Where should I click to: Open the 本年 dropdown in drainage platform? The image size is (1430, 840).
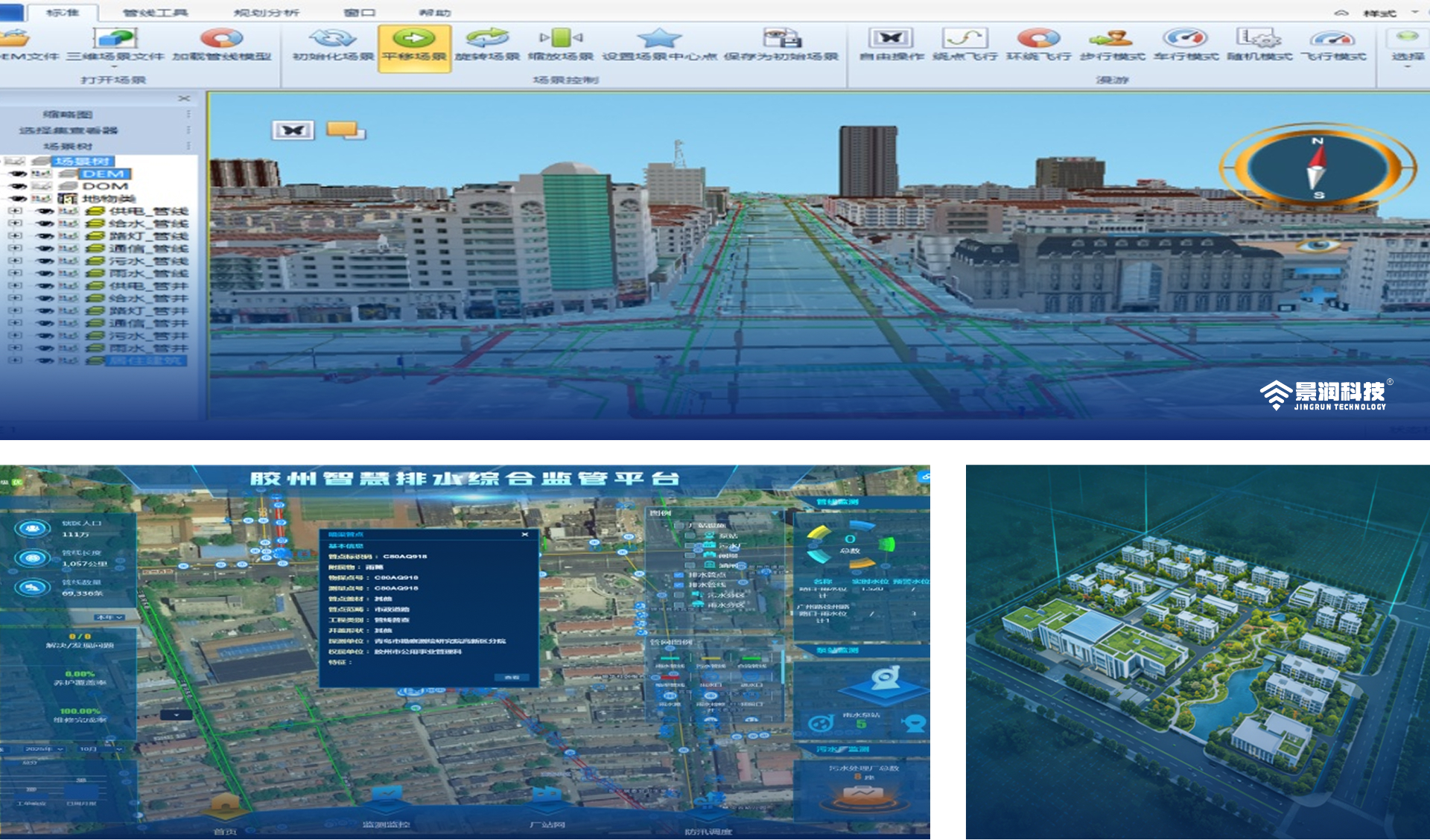coord(109,617)
